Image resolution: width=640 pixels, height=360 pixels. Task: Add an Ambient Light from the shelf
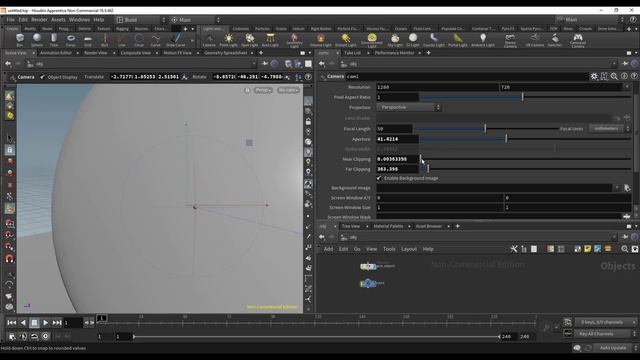click(483, 40)
